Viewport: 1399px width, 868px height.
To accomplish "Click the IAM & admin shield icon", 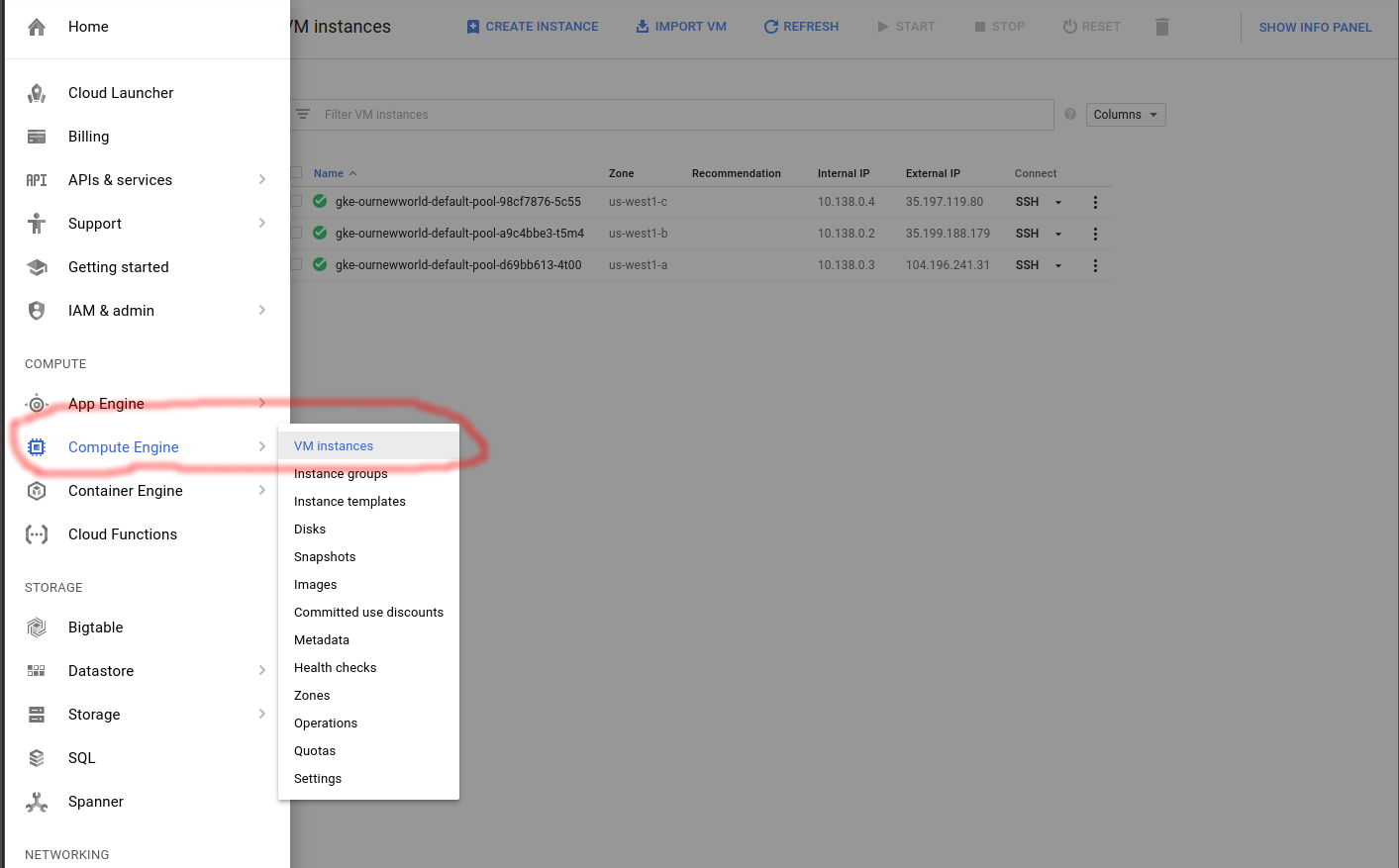I will (x=37, y=311).
